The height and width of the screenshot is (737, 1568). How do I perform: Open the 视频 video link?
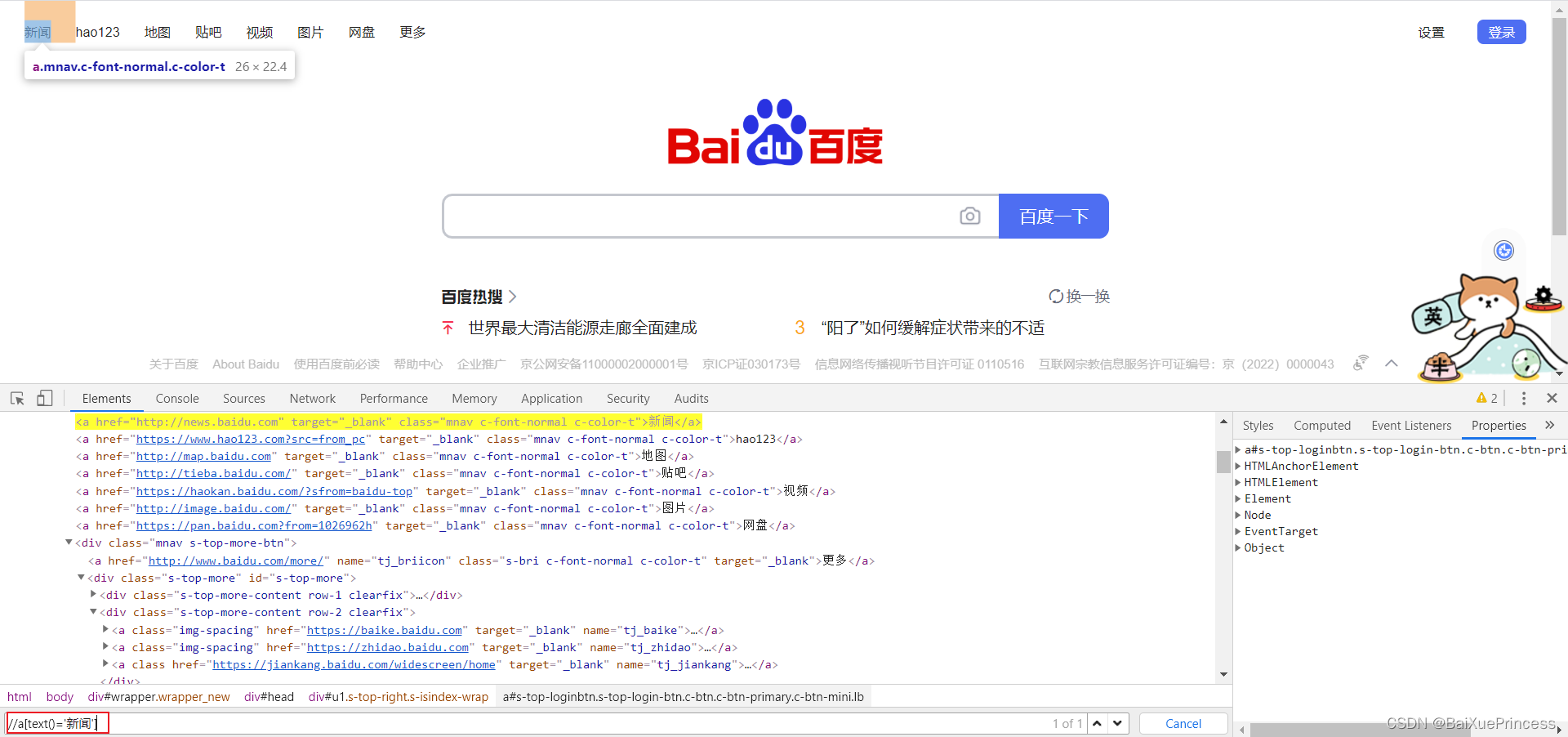pos(260,32)
